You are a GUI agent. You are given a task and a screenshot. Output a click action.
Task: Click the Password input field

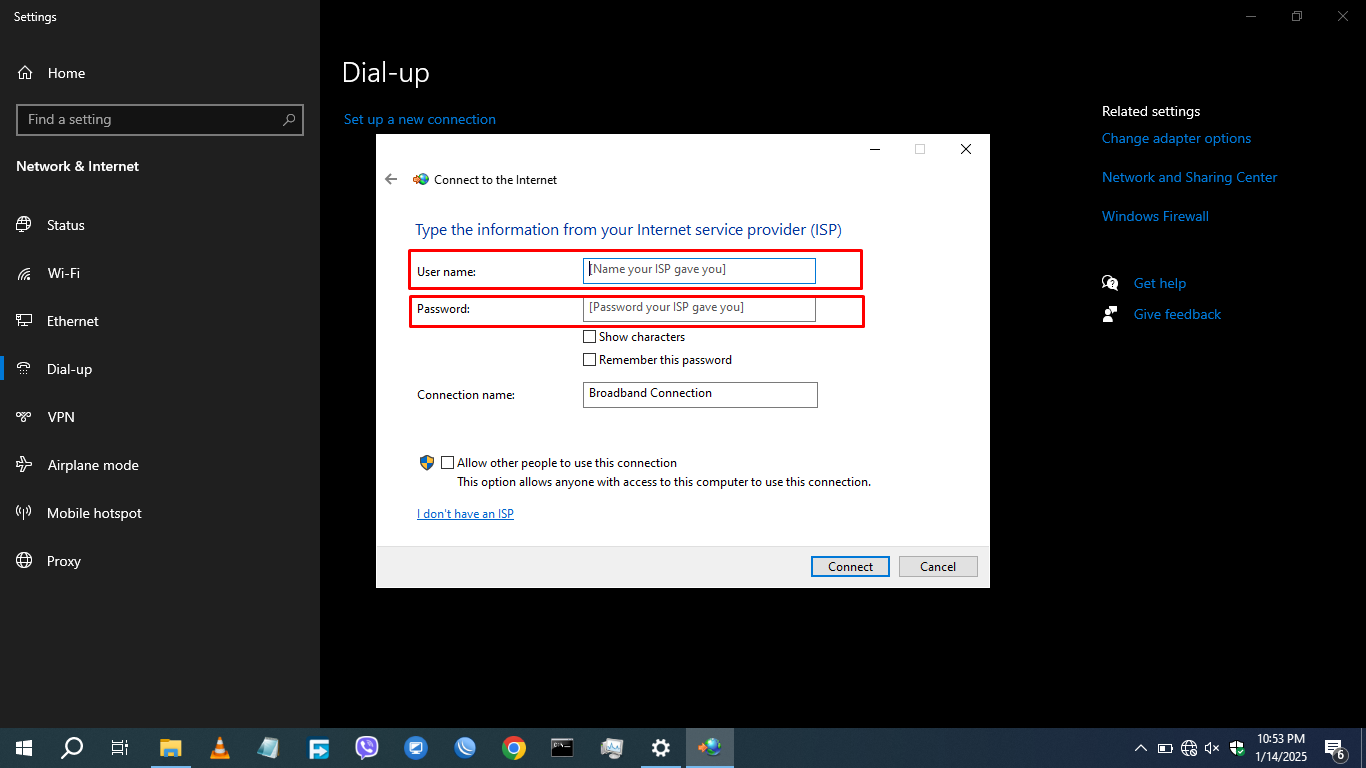point(699,308)
